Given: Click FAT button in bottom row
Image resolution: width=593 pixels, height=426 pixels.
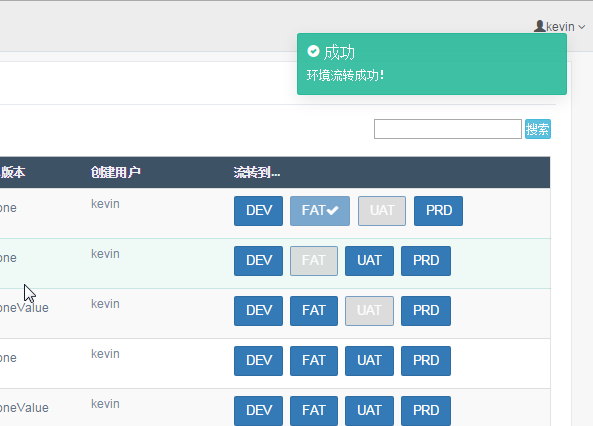Looking at the screenshot, I should point(314,410).
